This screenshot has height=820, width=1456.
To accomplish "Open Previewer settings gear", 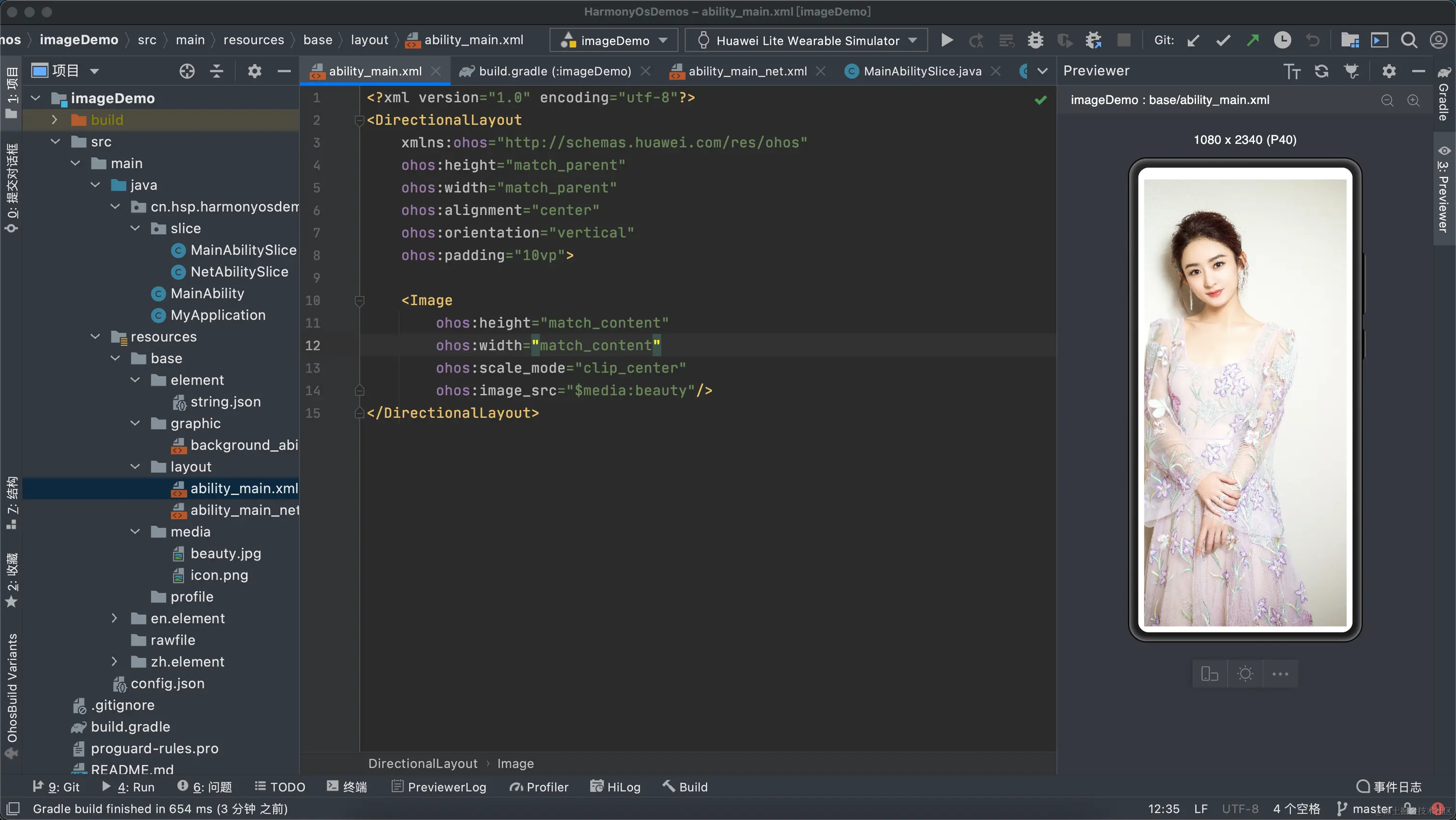I will pos(1389,71).
